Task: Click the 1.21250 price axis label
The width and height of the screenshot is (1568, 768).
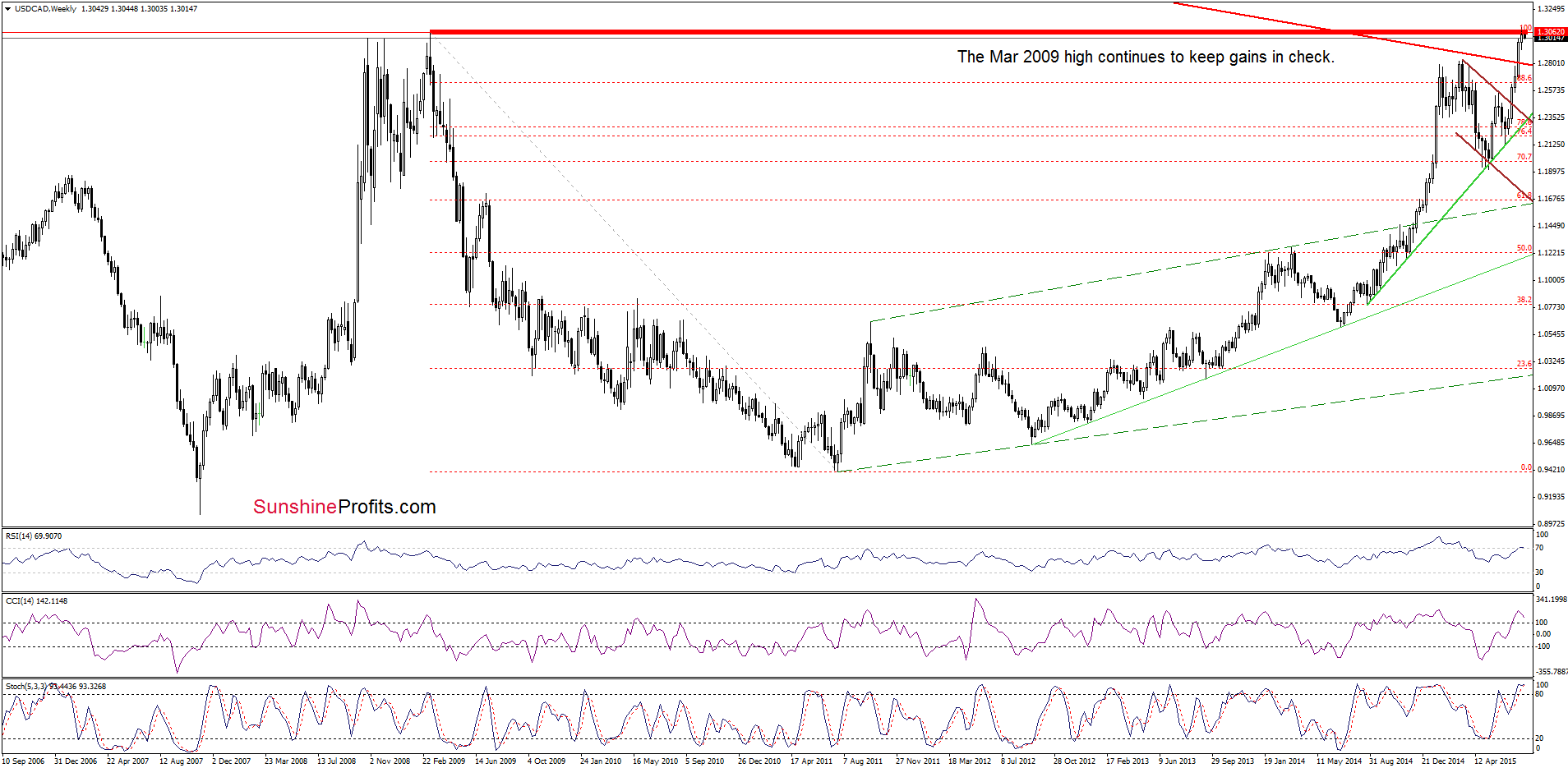Action: pos(1551,145)
